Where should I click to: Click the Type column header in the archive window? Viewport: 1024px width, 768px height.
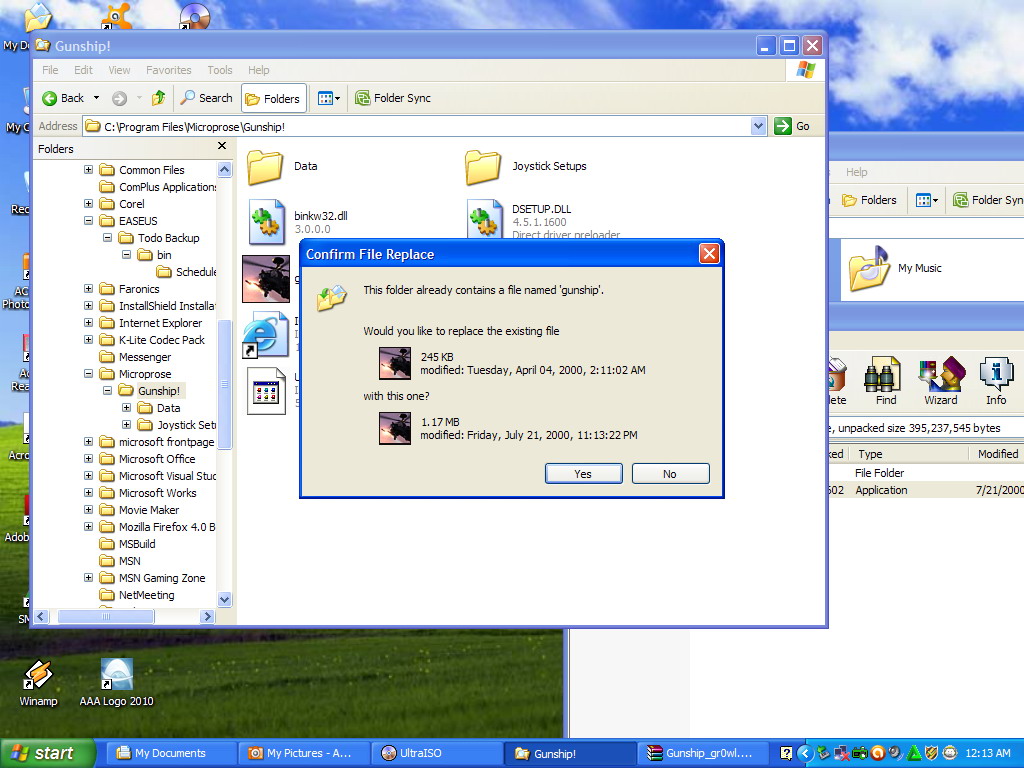(909, 454)
